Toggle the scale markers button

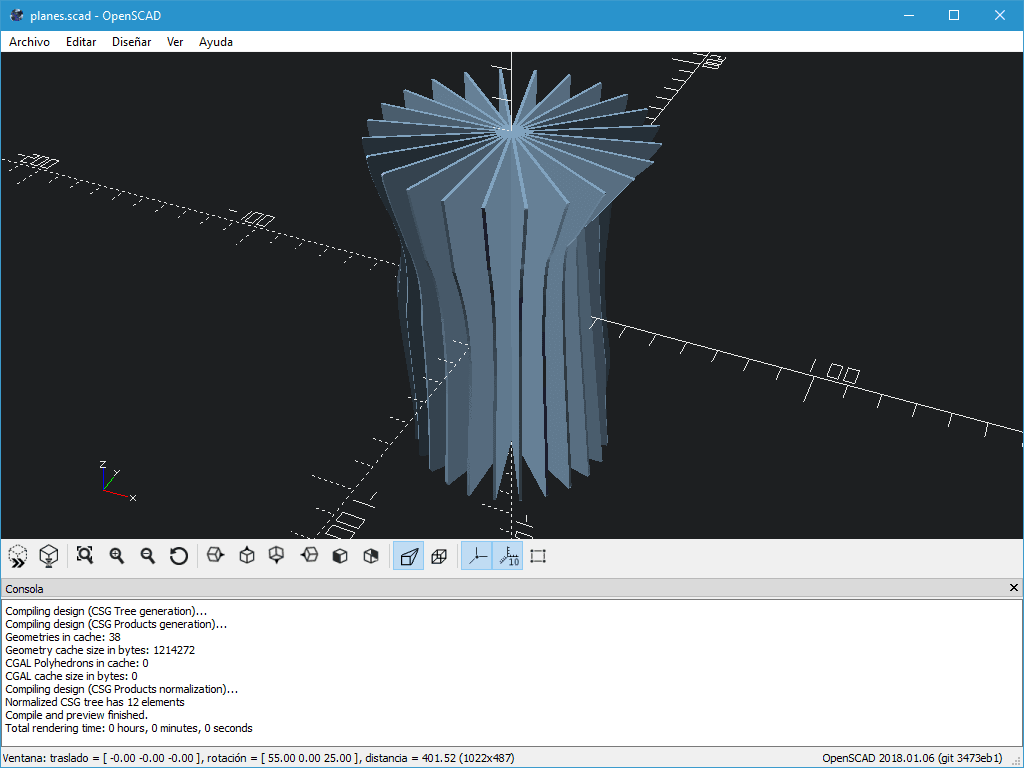(x=508, y=556)
